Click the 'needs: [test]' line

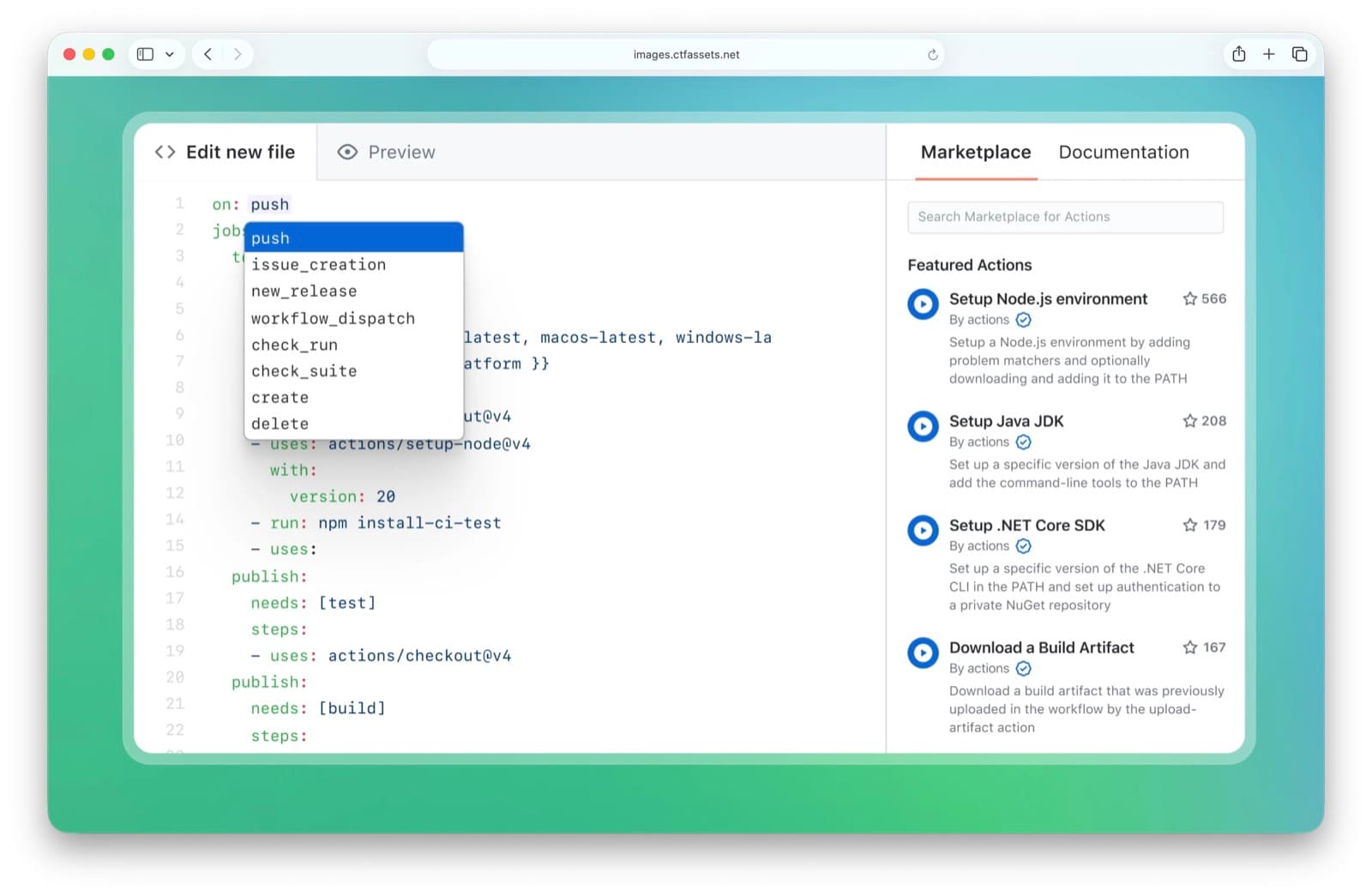coord(313,603)
